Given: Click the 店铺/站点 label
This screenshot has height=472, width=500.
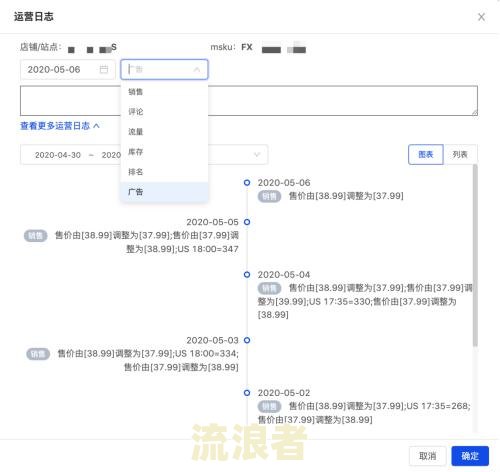Looking at the screenshot, I should (41, 47).
